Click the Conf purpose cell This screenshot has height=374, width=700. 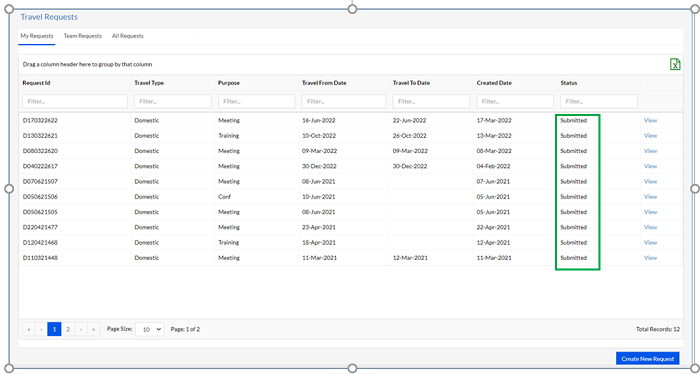225,197
